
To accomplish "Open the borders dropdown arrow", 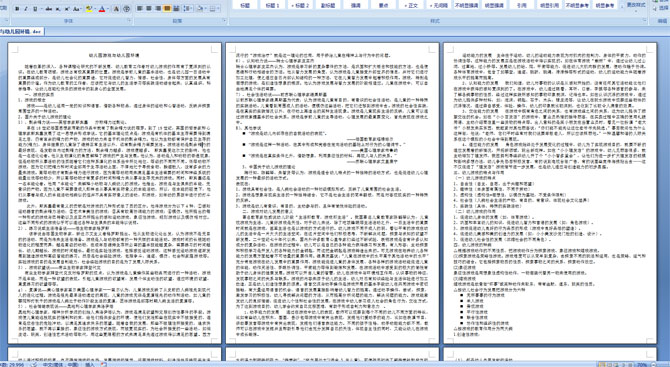I will (219, 9).
